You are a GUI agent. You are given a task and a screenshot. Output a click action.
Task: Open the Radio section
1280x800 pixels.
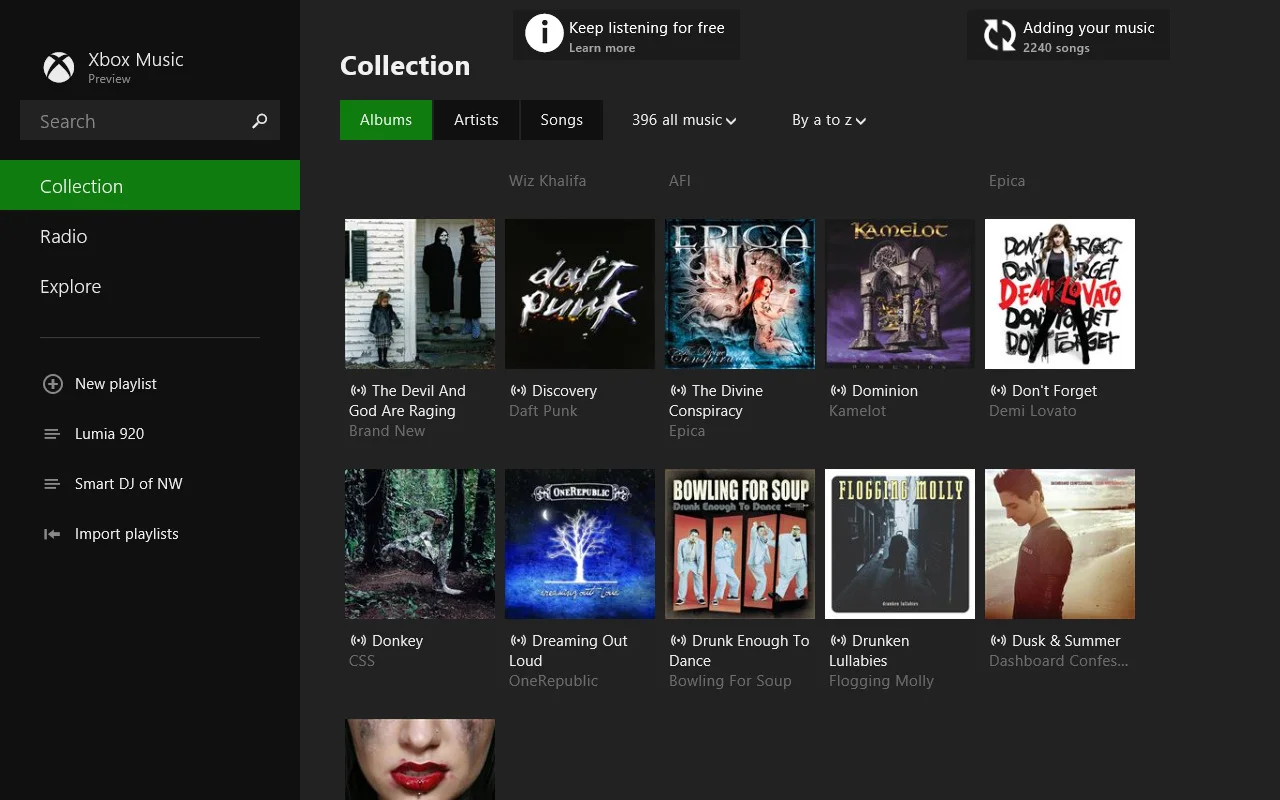(x=63, y=236)
